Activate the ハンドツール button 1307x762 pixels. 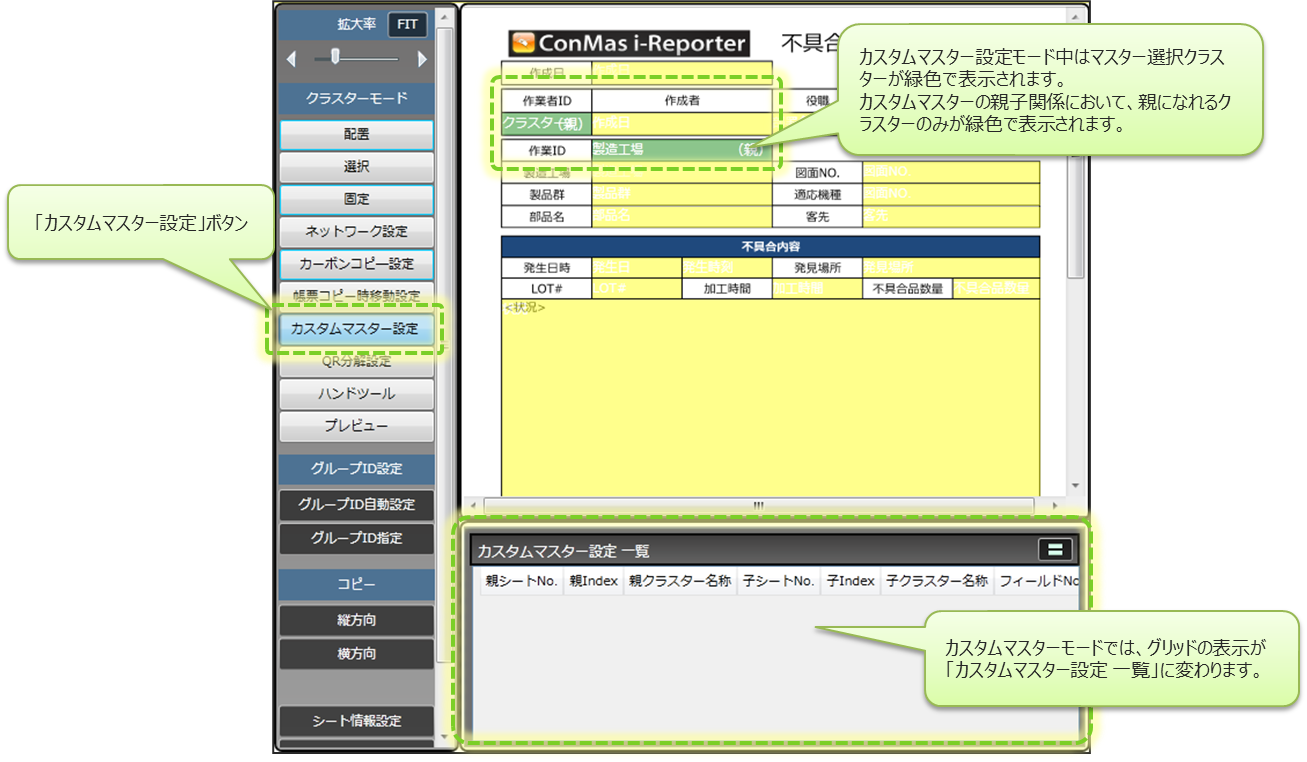coord(356,393)
